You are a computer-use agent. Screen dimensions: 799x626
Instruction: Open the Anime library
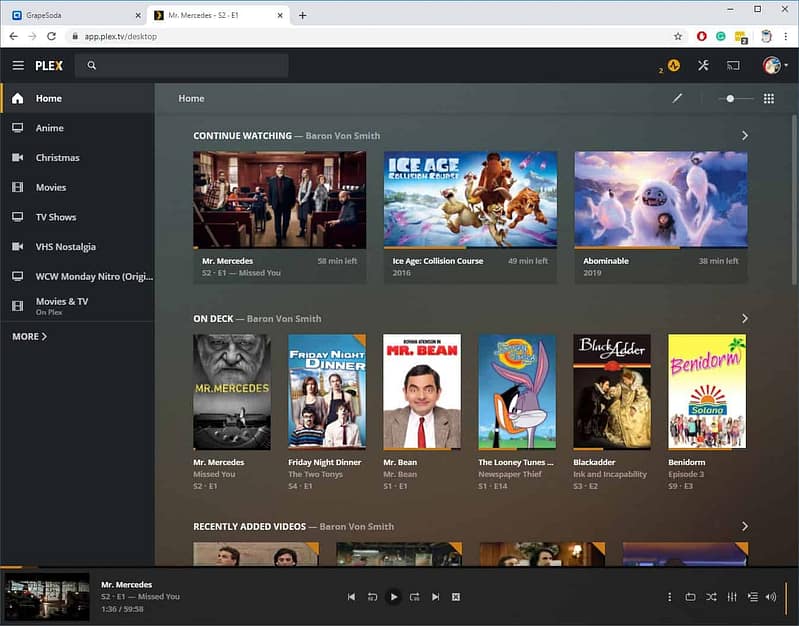pos(77,128)
